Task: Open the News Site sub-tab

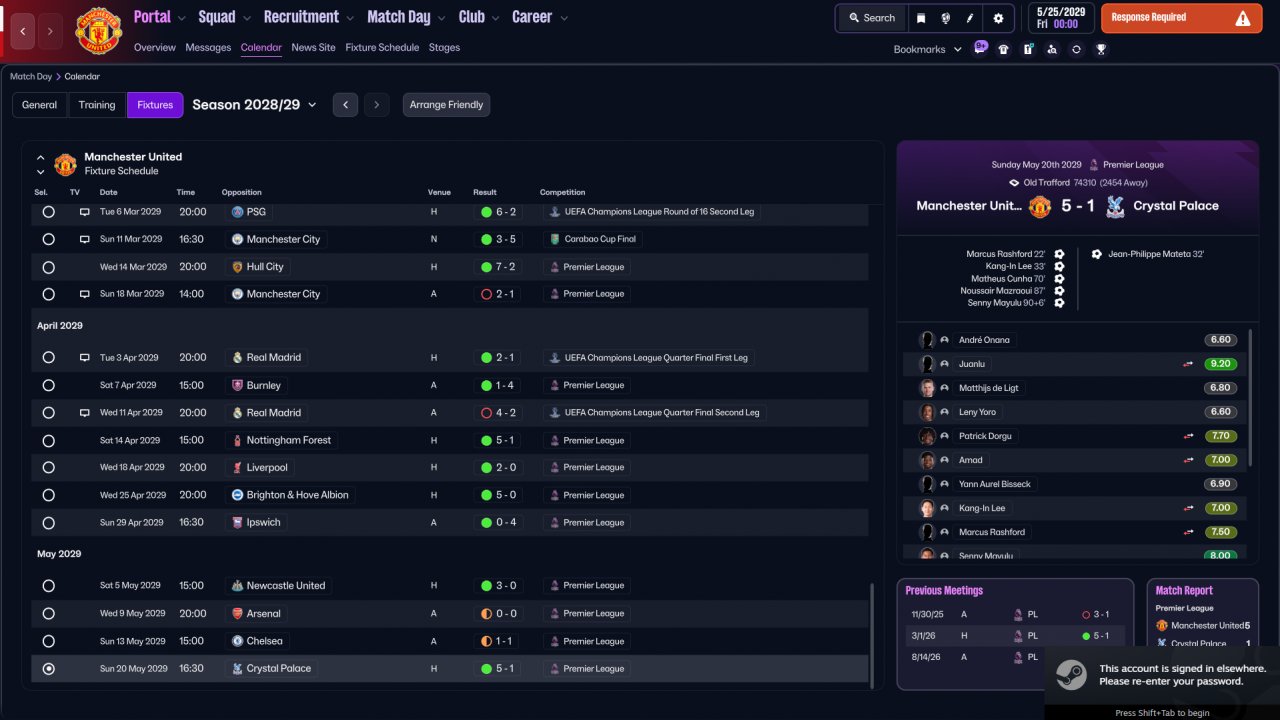Action: click(x=314, y=47)
